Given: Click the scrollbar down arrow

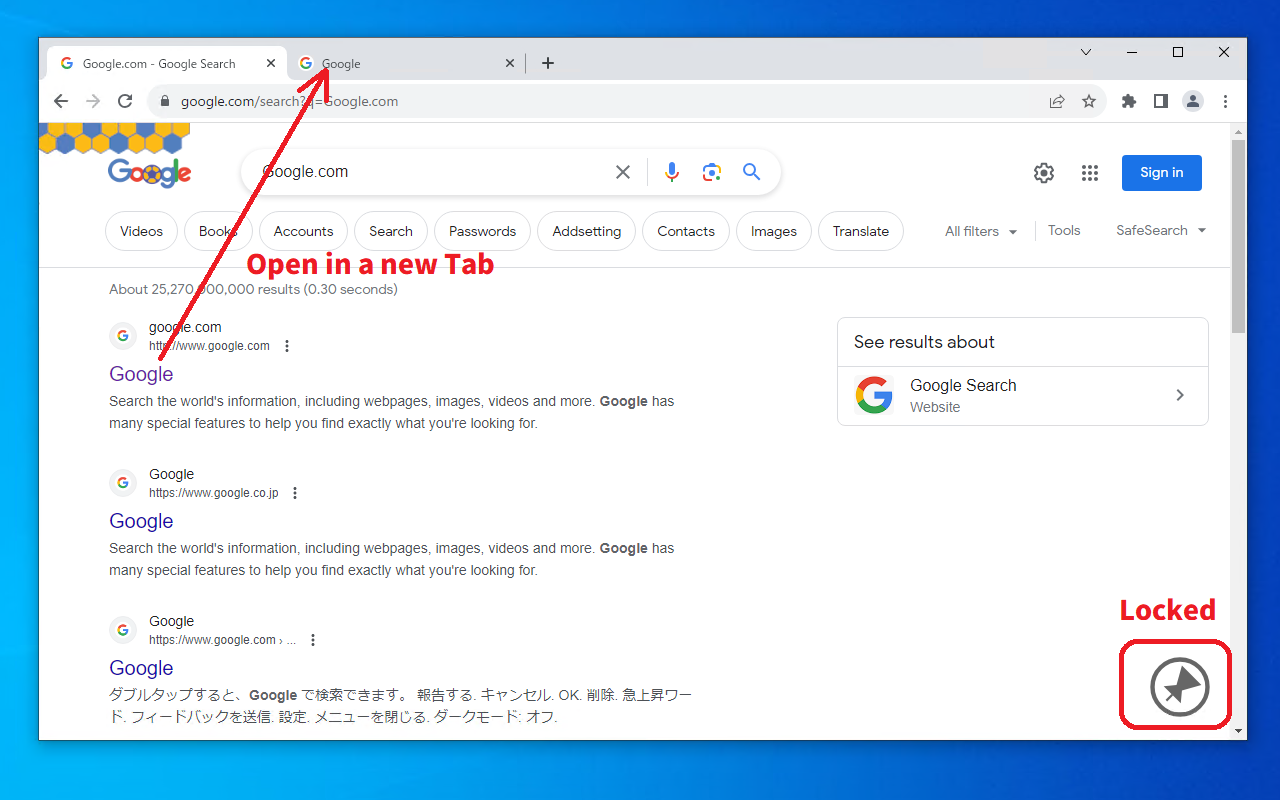Looking at the screenshot, I should coord(1239,732).
